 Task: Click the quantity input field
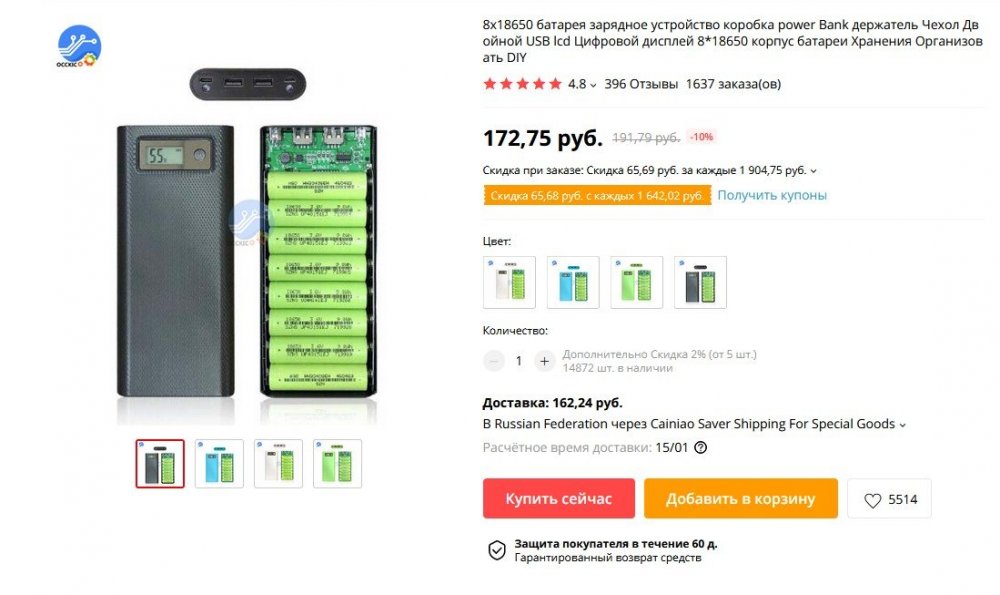pos(517,360)
